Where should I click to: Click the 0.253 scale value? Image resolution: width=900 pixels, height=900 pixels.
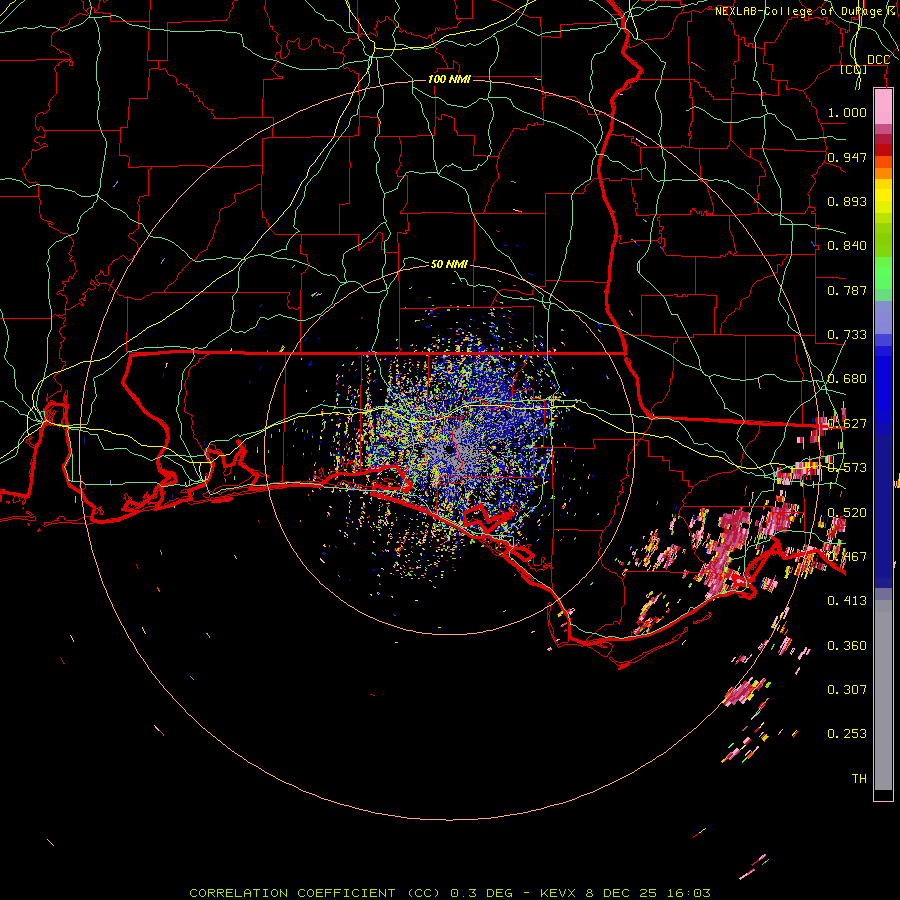[847, 734]
